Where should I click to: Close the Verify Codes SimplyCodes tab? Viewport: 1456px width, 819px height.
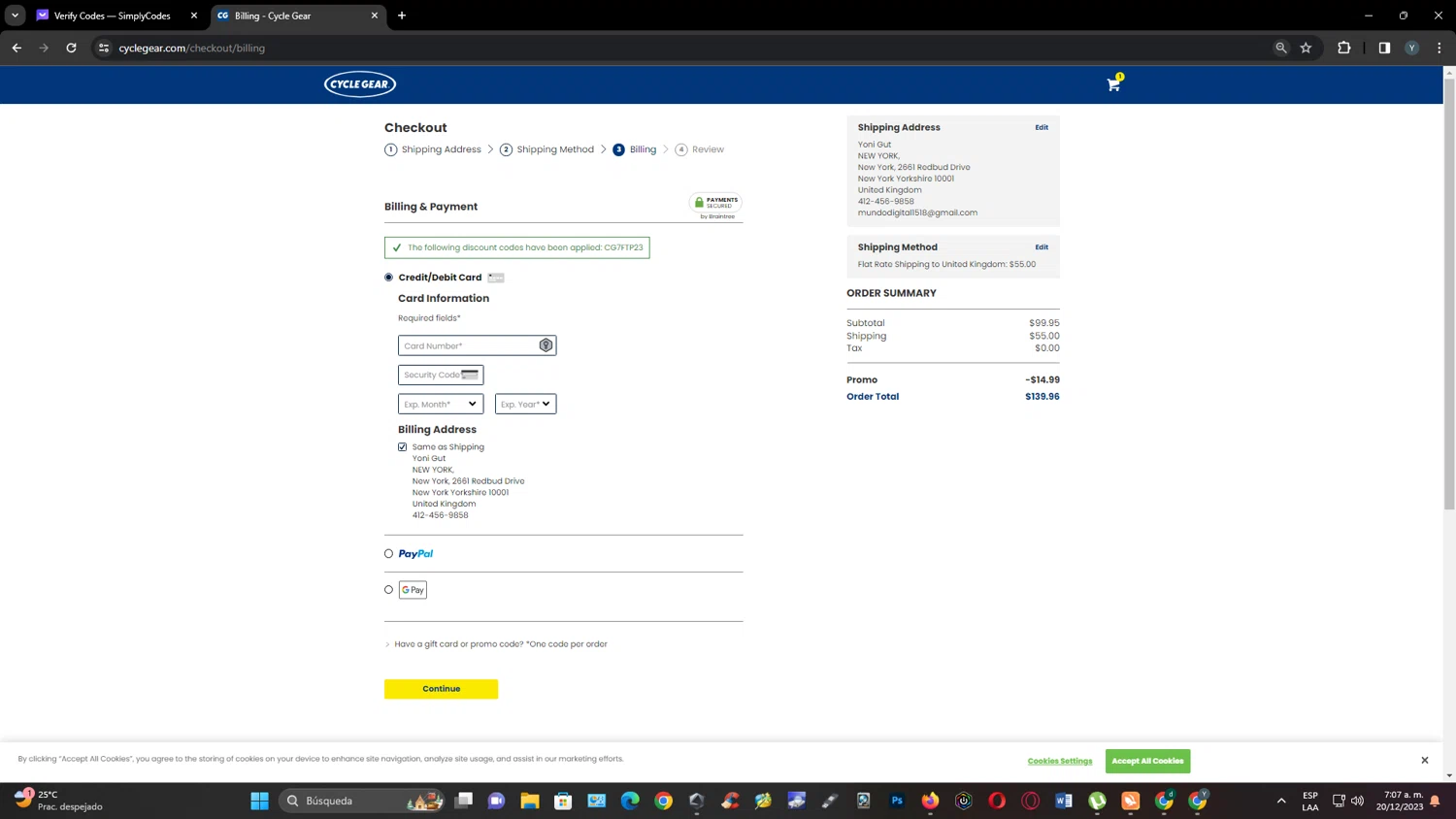coord(194,16)
